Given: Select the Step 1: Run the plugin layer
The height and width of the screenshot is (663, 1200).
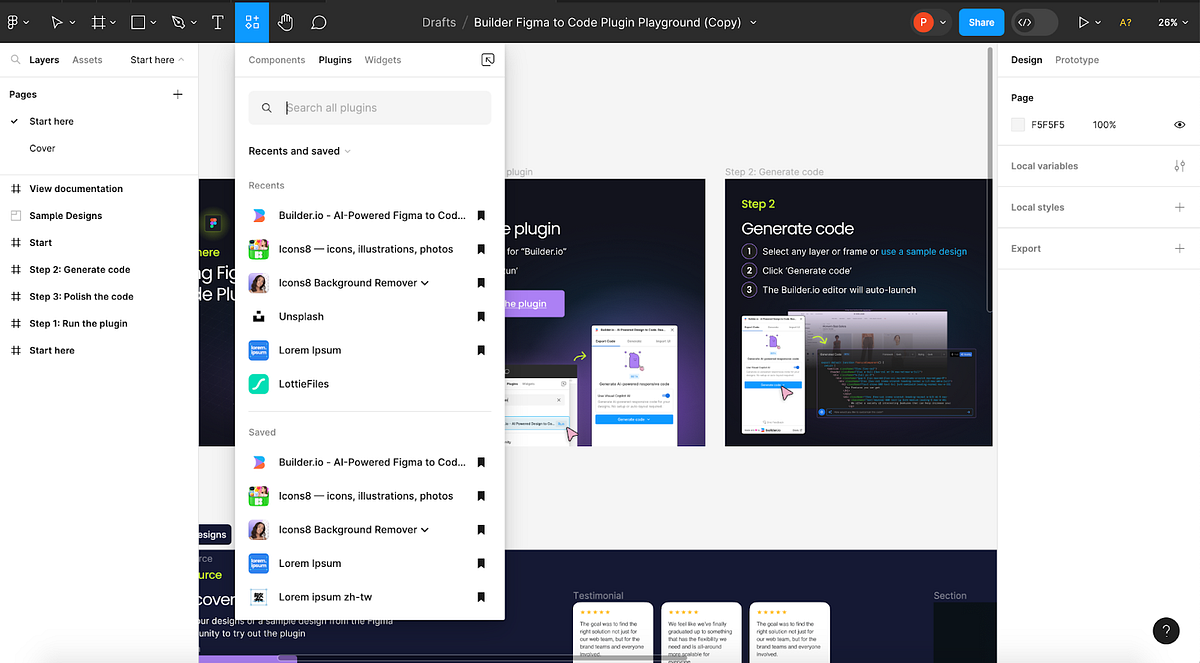Looking at the screenshot, I should coord(78,323).
